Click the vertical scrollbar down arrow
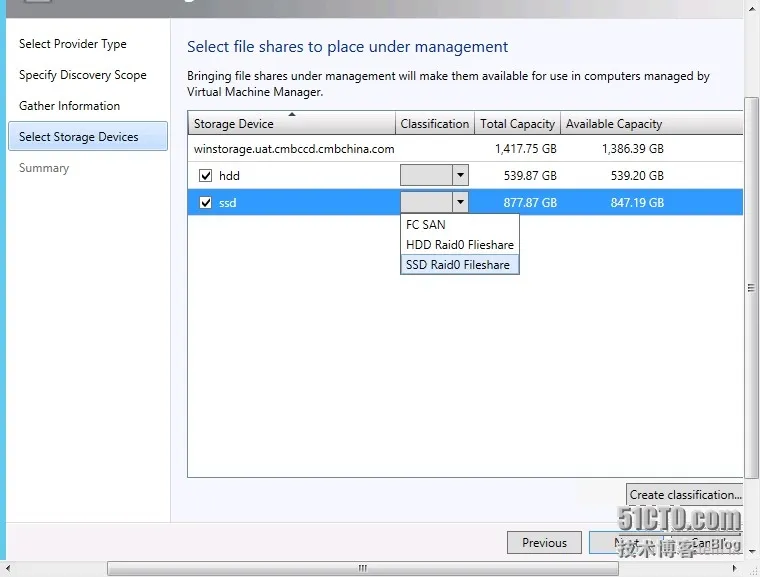760x577 pixels. coord(752,551)
